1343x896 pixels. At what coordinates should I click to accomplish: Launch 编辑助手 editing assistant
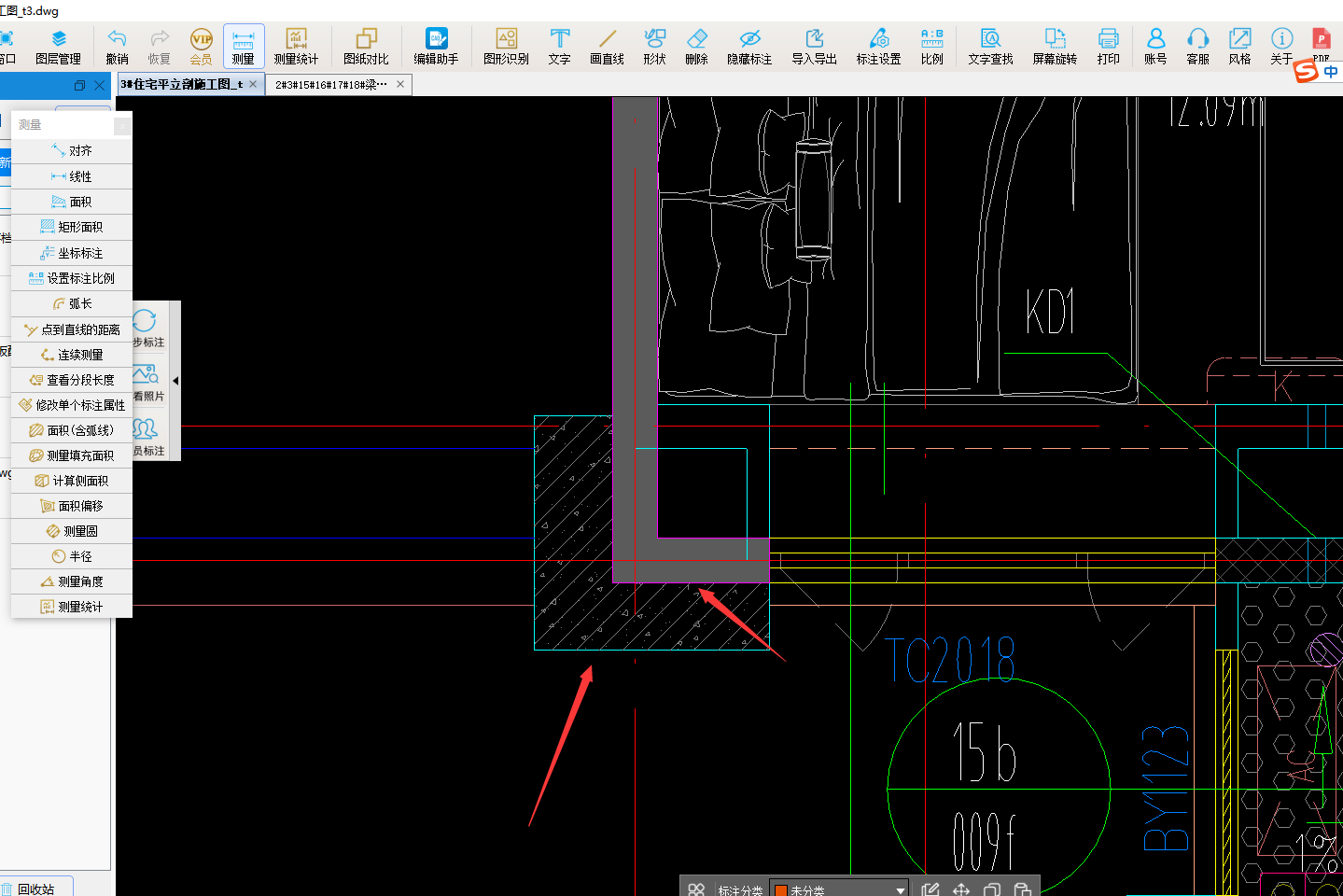click(x=436, y=47)
